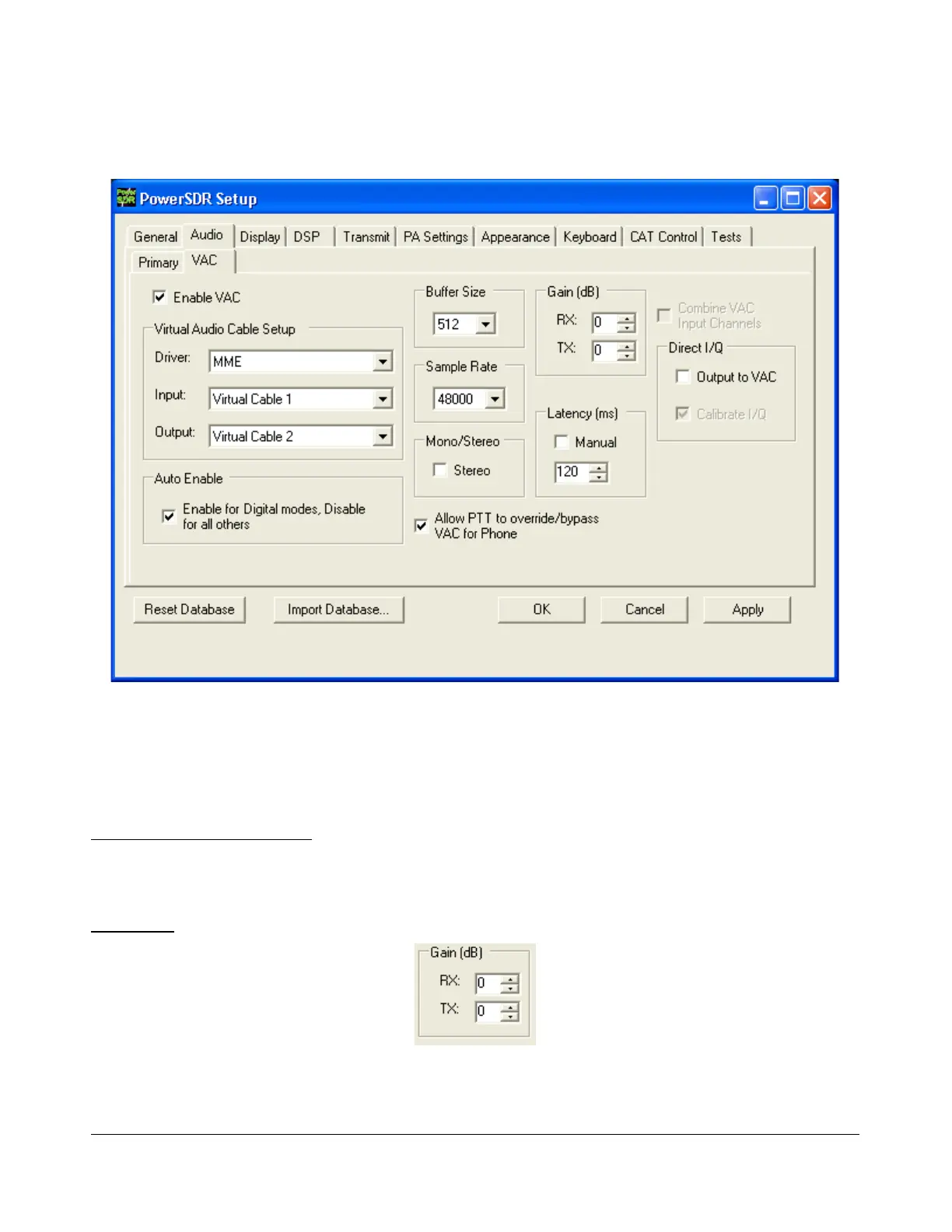Open the Driver dropdown showing MME
Screen dimensions: 952x1232
click(383, 362)
